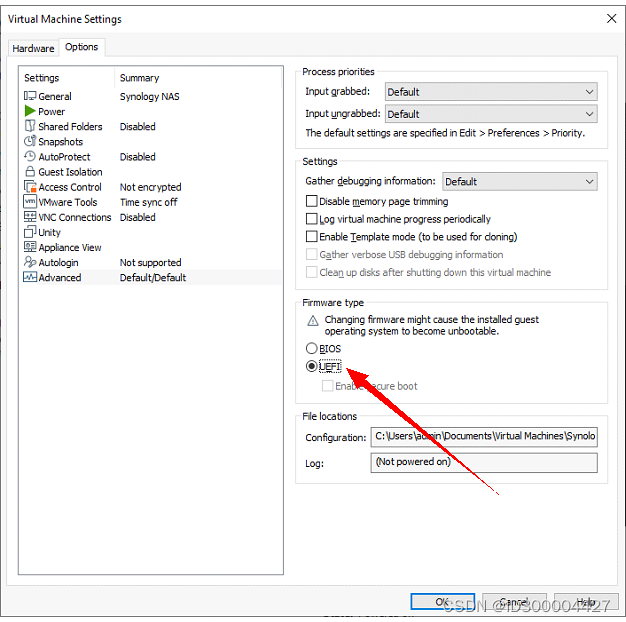Open the Input grabbed priority dropdown
This screenshot has width=626, height=622.
491,92
